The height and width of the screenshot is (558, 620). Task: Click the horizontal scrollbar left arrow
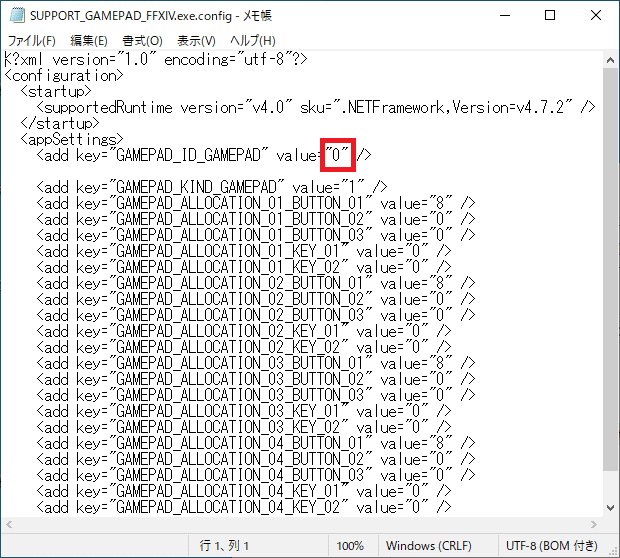coord(9,524)
